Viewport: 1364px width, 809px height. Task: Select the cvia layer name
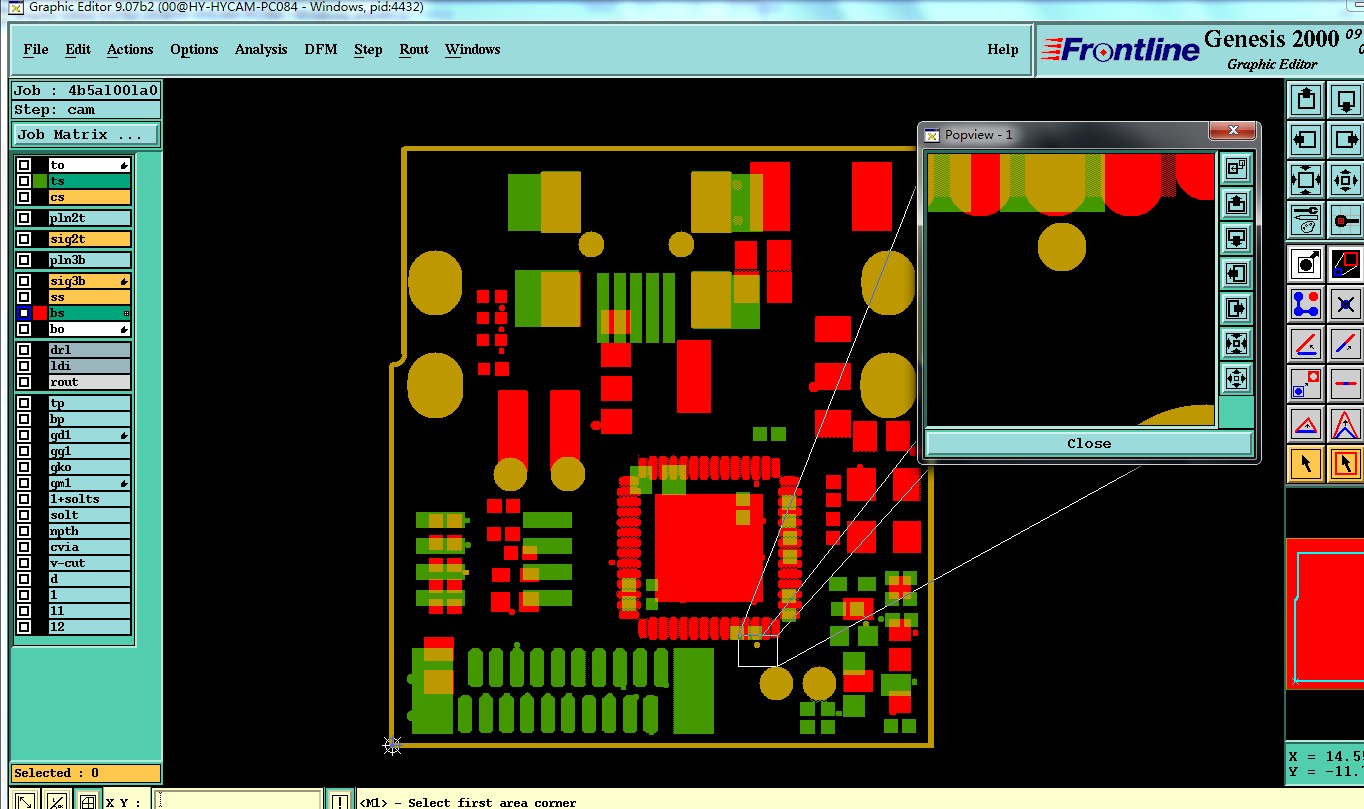[x=90, y=547]
